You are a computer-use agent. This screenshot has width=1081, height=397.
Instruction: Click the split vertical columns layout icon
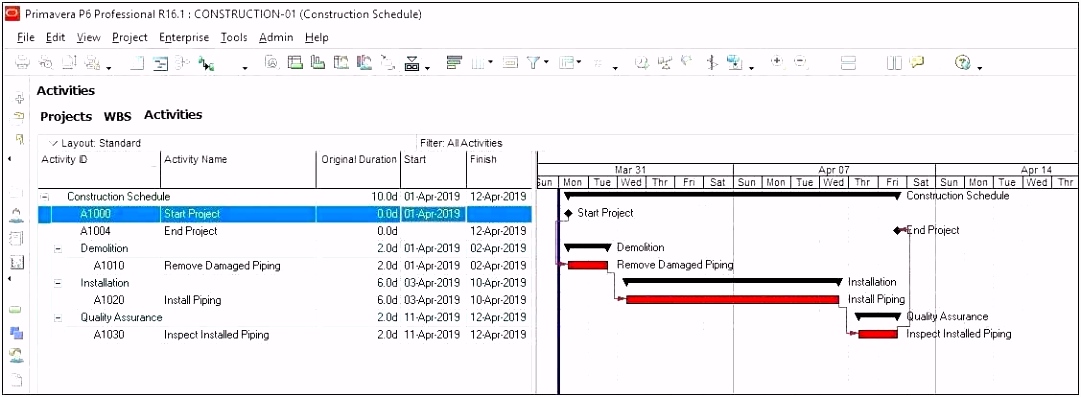(894, 63)
